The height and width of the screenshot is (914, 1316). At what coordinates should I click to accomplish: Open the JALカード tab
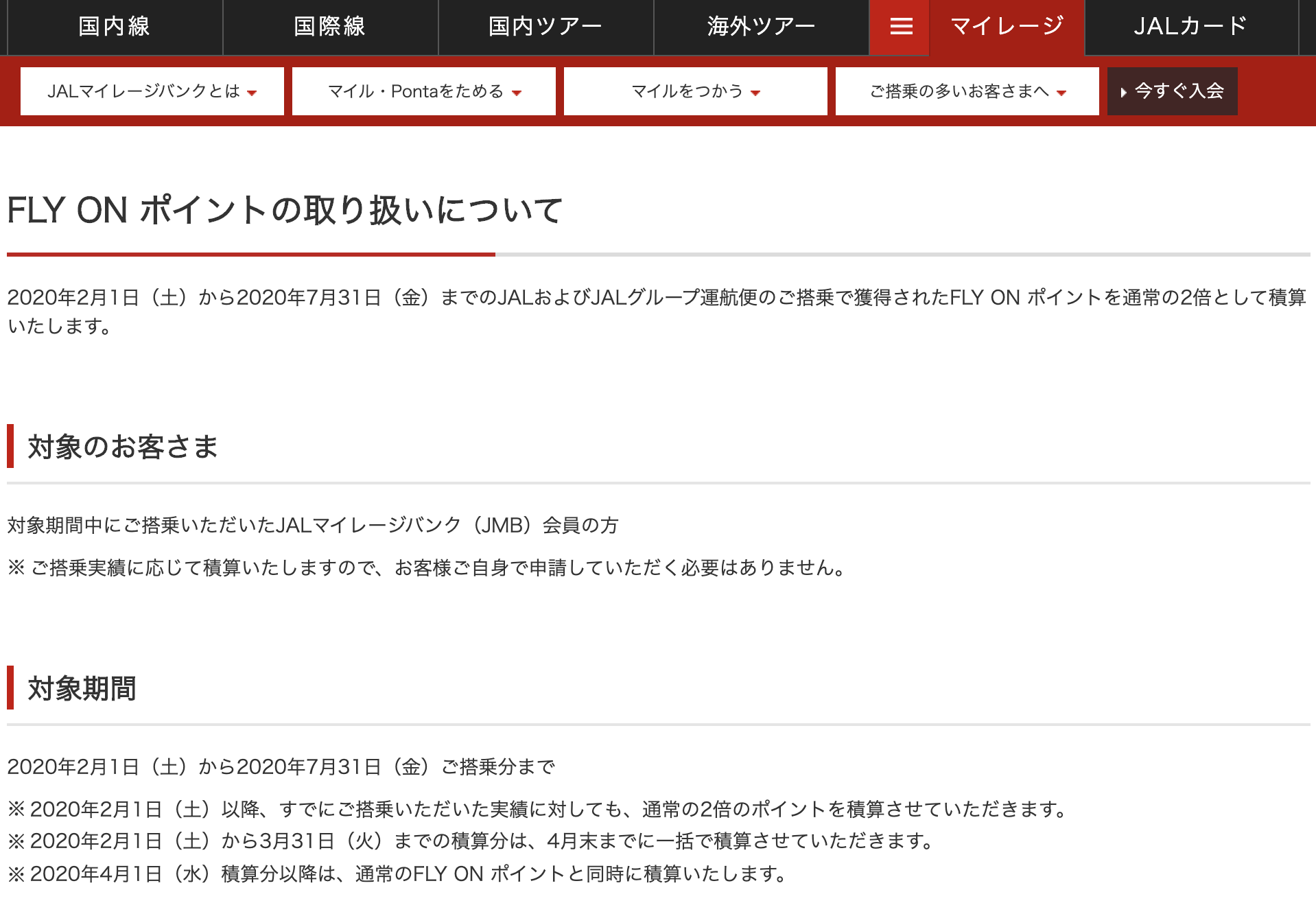click(1191, 27)
